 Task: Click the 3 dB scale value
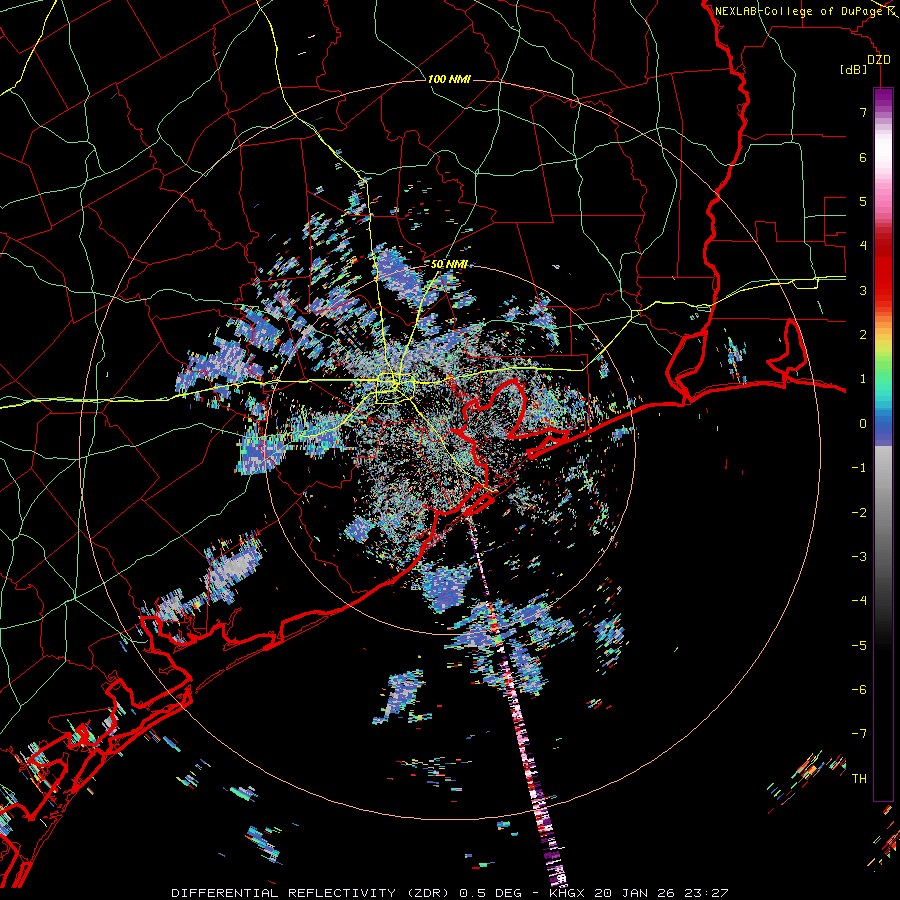[863, 290]
